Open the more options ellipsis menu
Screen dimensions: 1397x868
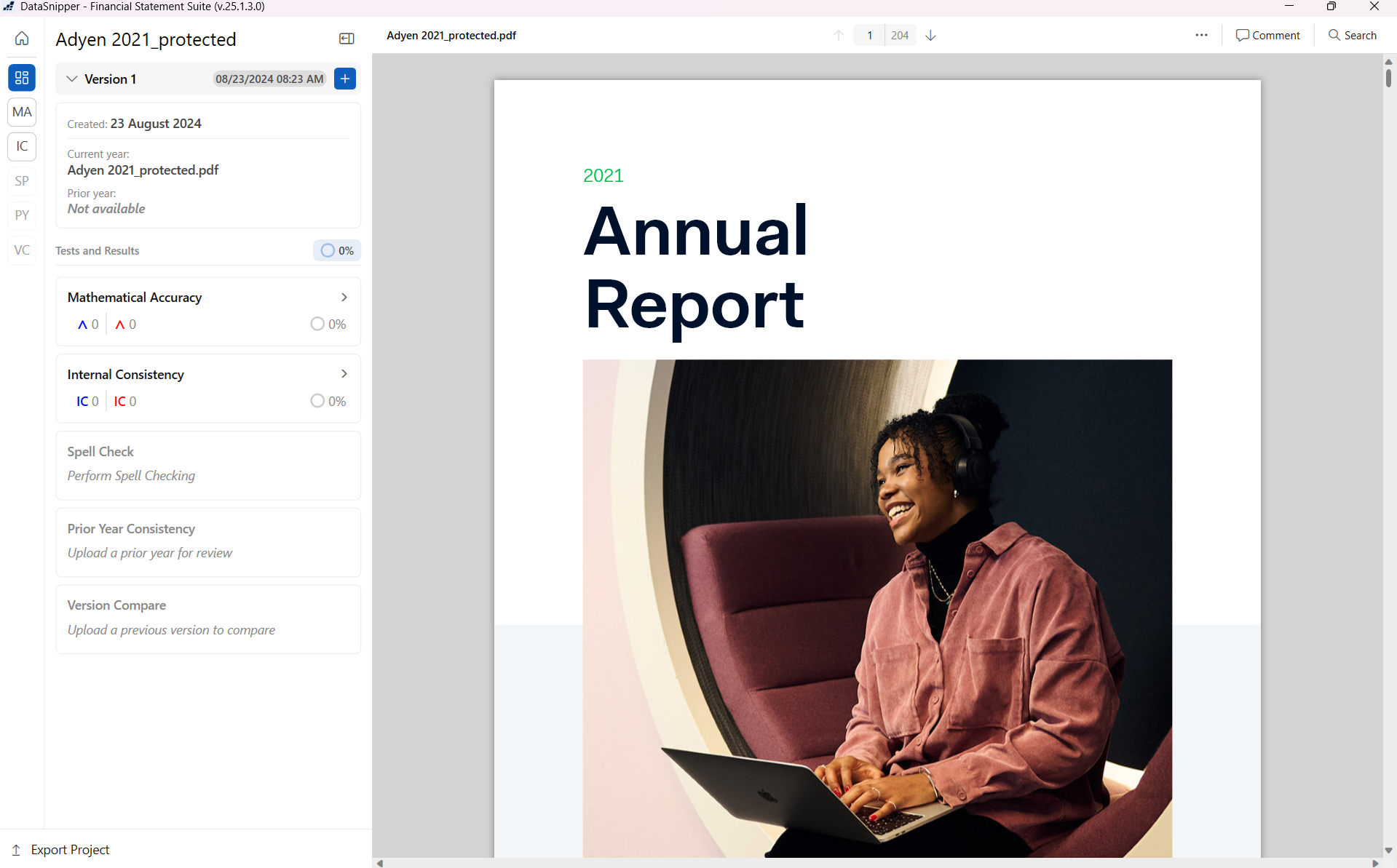pyautogui.click(x=1201, y=35)
